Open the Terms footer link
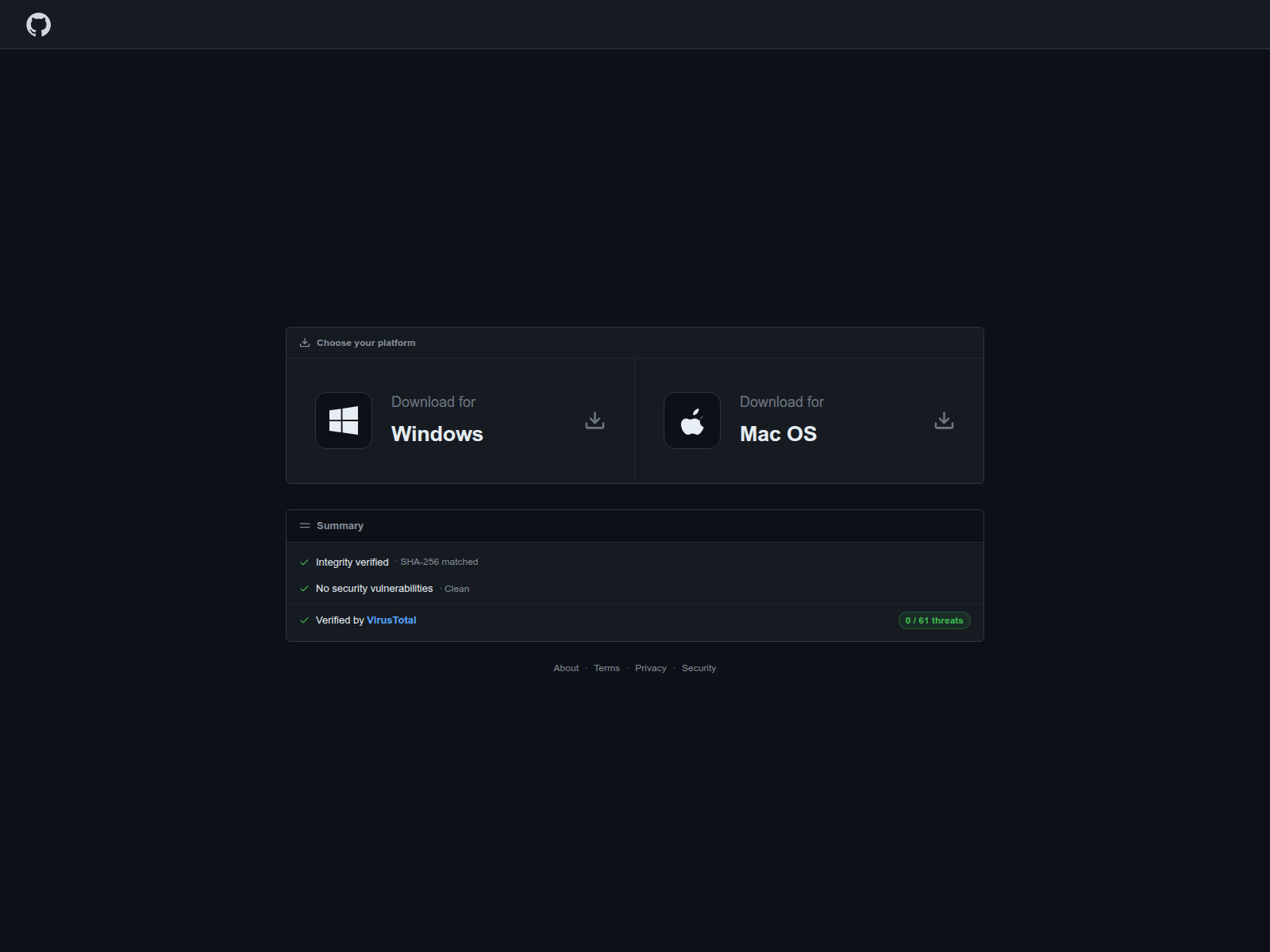The height and width of the screenshot is (952, 1270). pyautogui.click(x=606, y=668)
